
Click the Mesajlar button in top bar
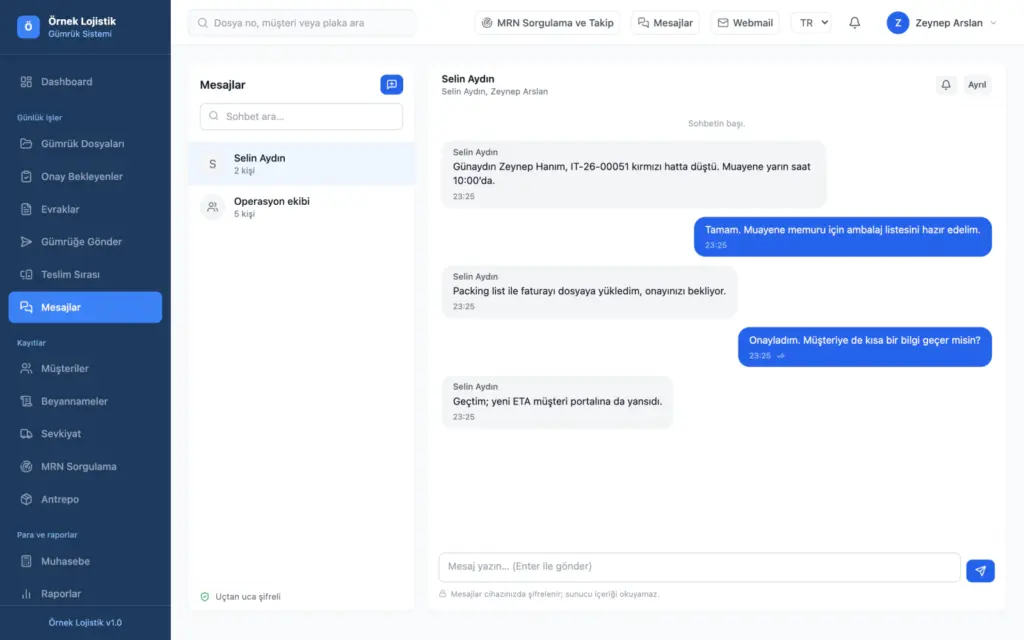665,23
